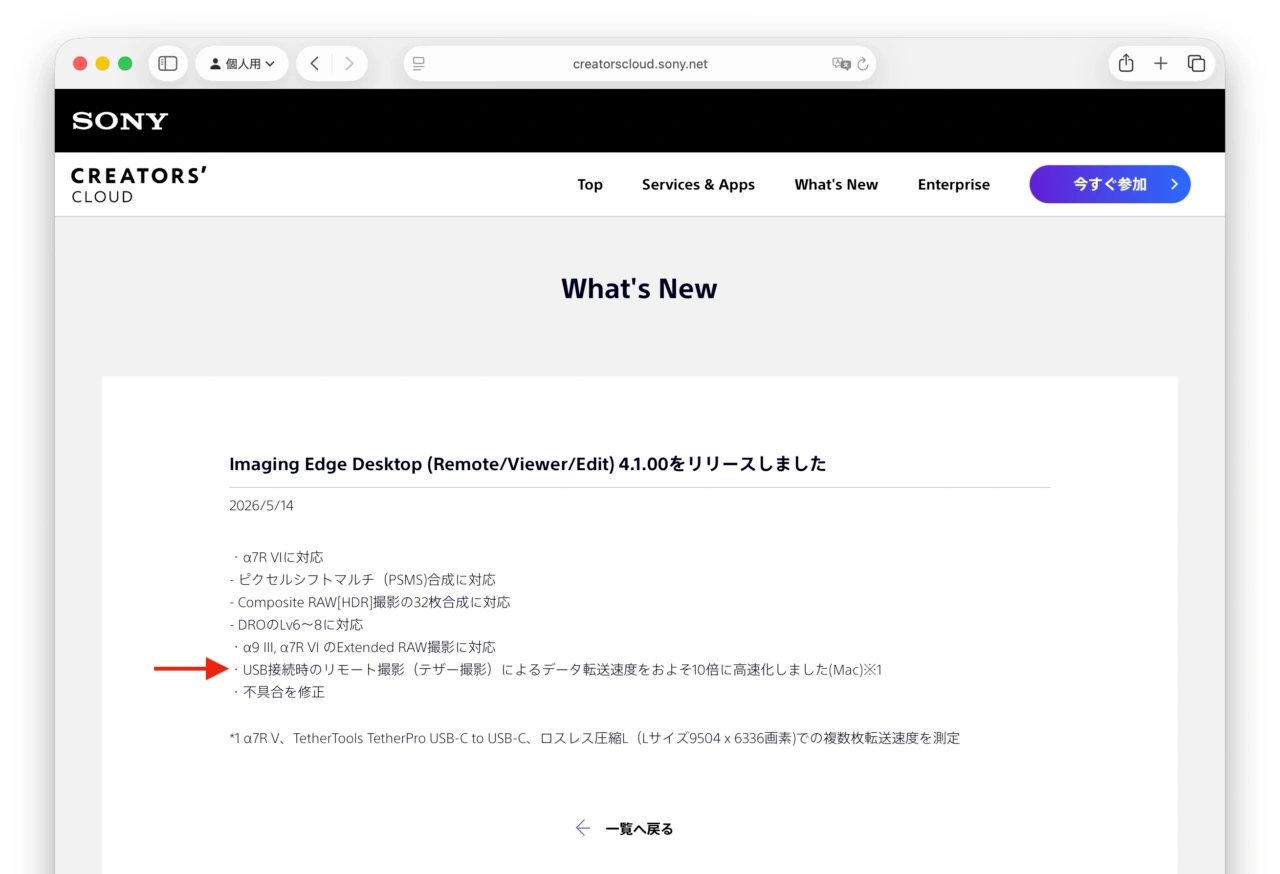
Task: Click the SONY logo
Action: pyautogui.click(x=120, y=121)
